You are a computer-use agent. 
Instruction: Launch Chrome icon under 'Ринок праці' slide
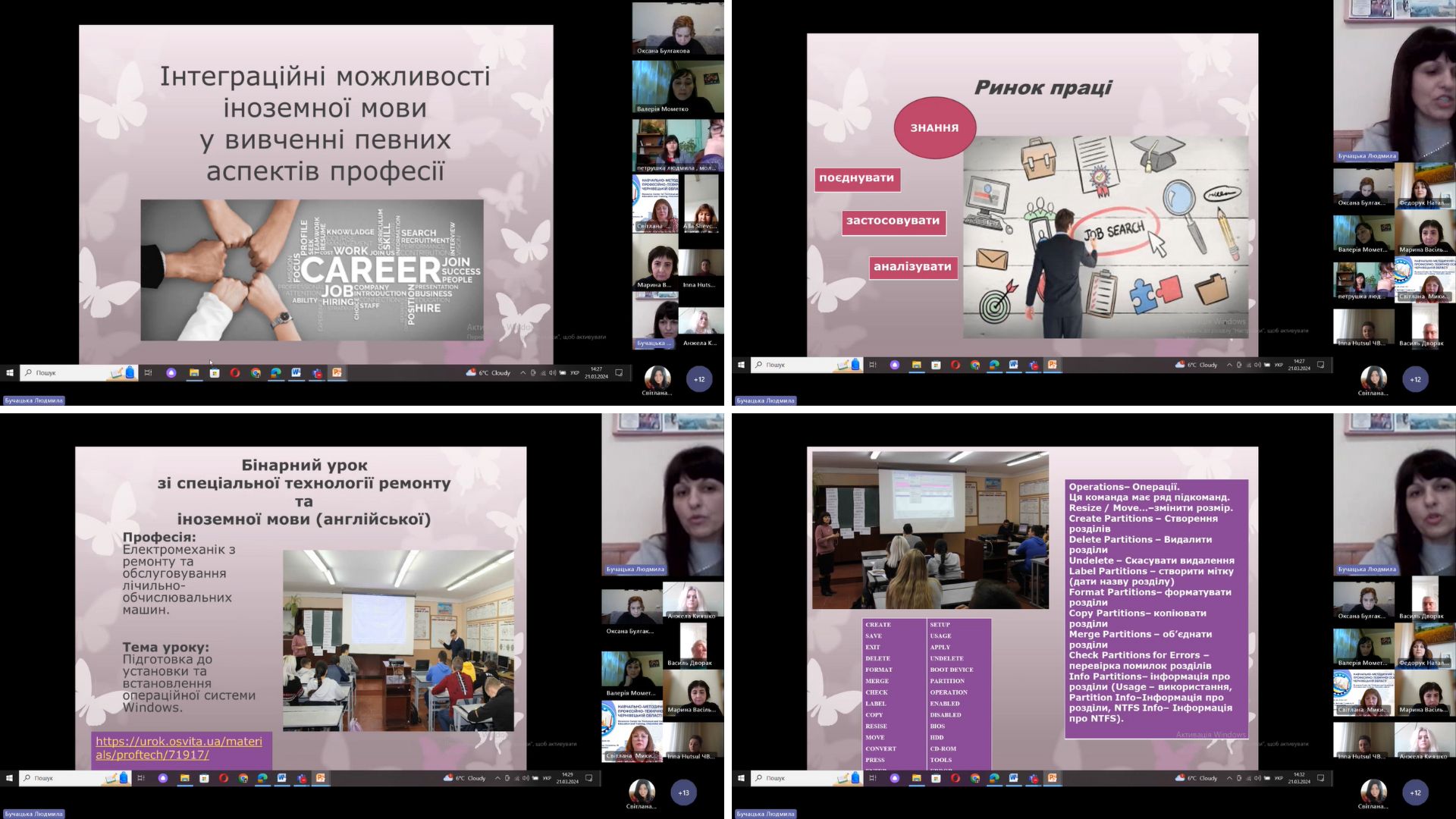click(974, 365)
